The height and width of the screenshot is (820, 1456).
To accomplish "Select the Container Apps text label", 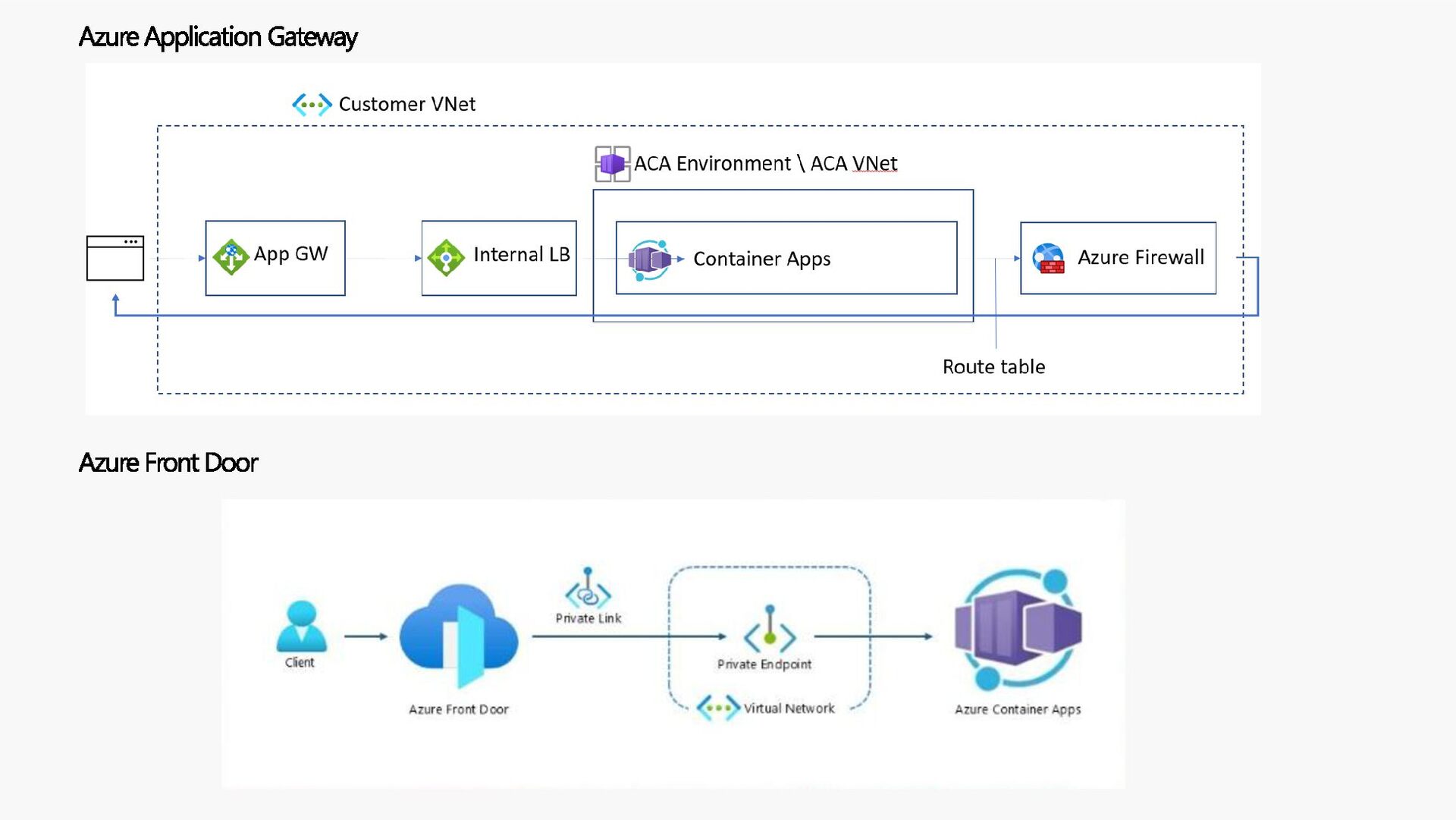I will [761, 259].
